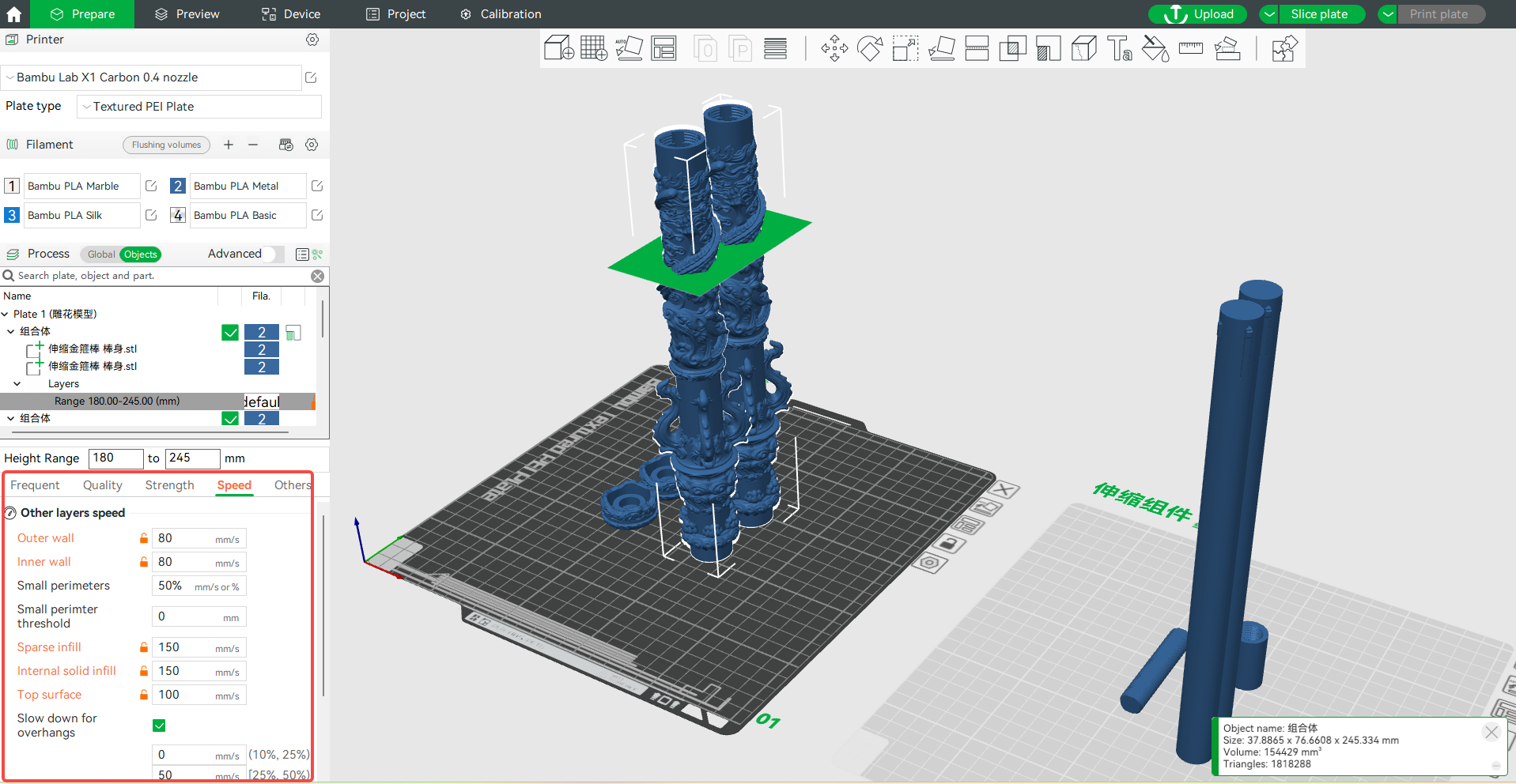Click the Add plate grid icon

tap(594, 48)
